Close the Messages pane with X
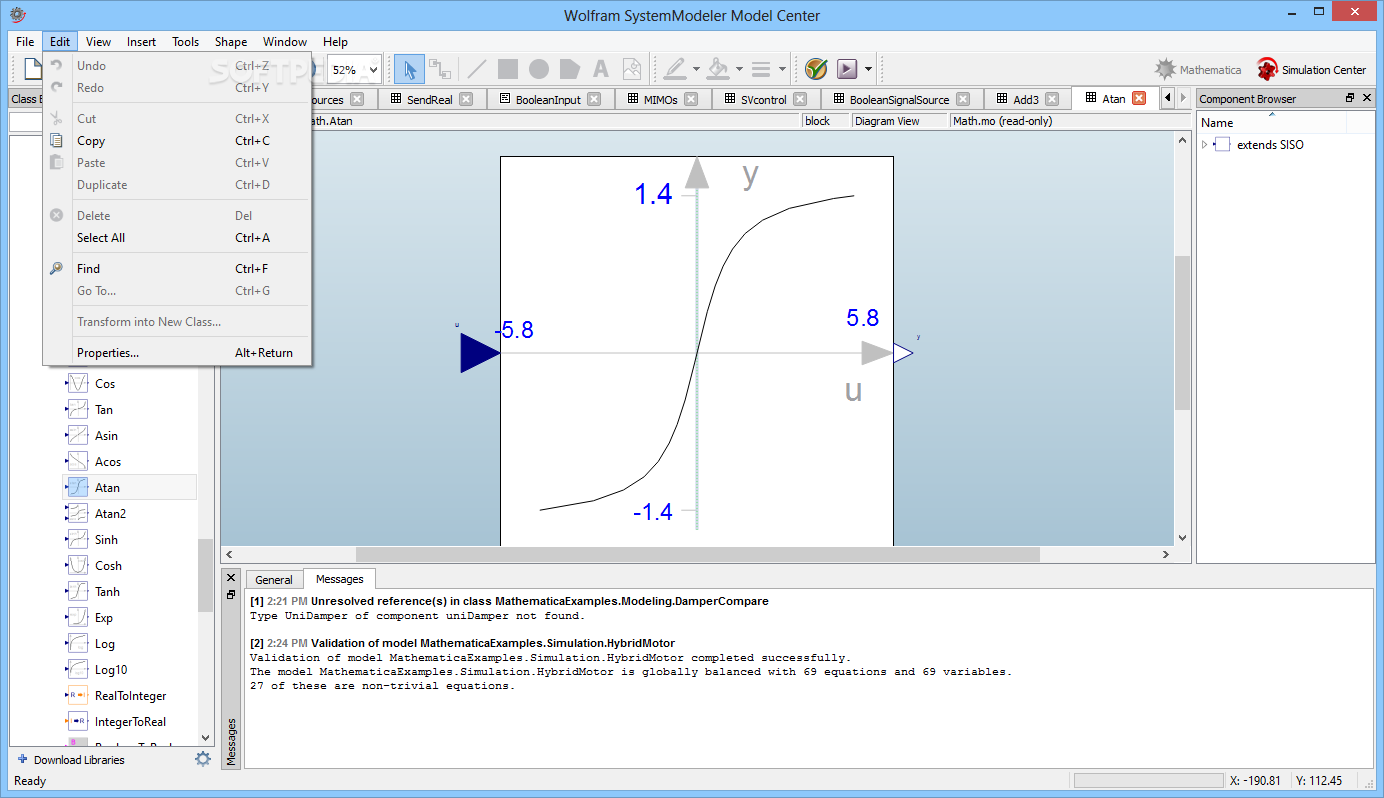Image resolution: width=1384 pixels, height=798 pixels. tap(231, 578)
